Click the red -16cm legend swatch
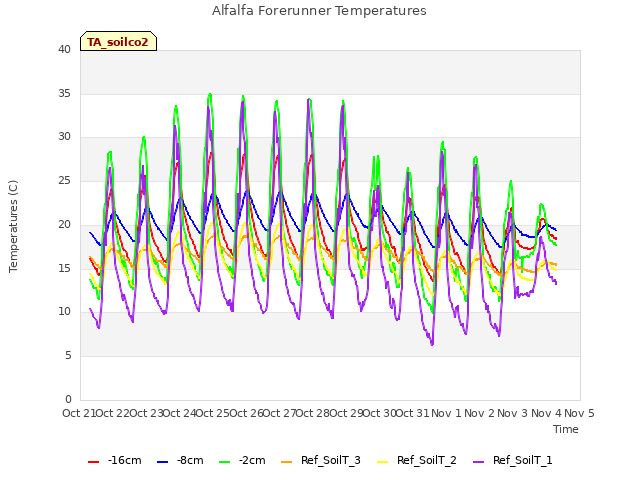The image size is (640, 480). (x=93, y=462)
